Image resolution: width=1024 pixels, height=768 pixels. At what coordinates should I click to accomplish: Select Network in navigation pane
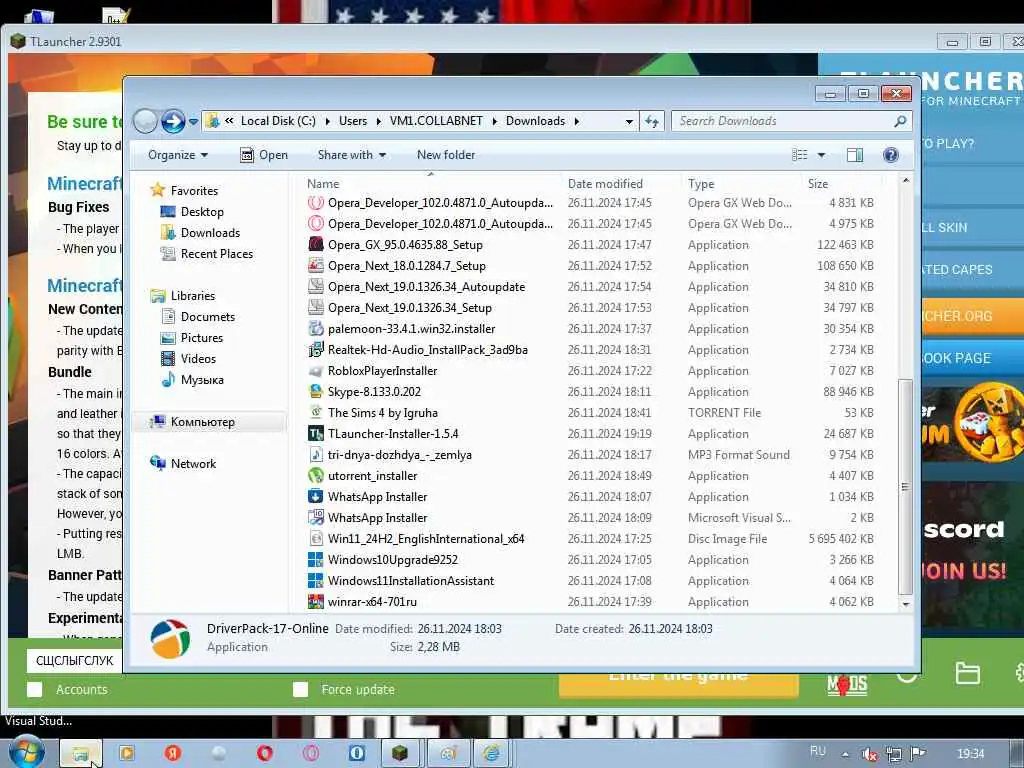pos(193,464)
